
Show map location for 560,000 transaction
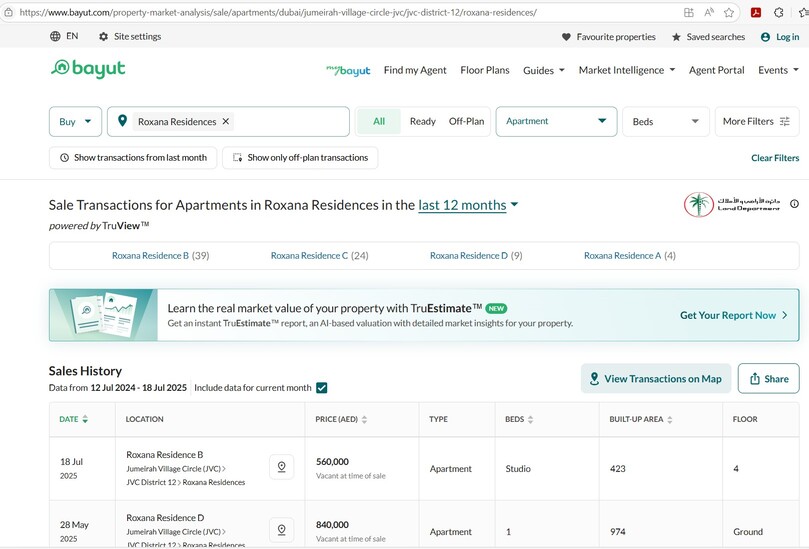pyautogui.click(x=282, y=467)
